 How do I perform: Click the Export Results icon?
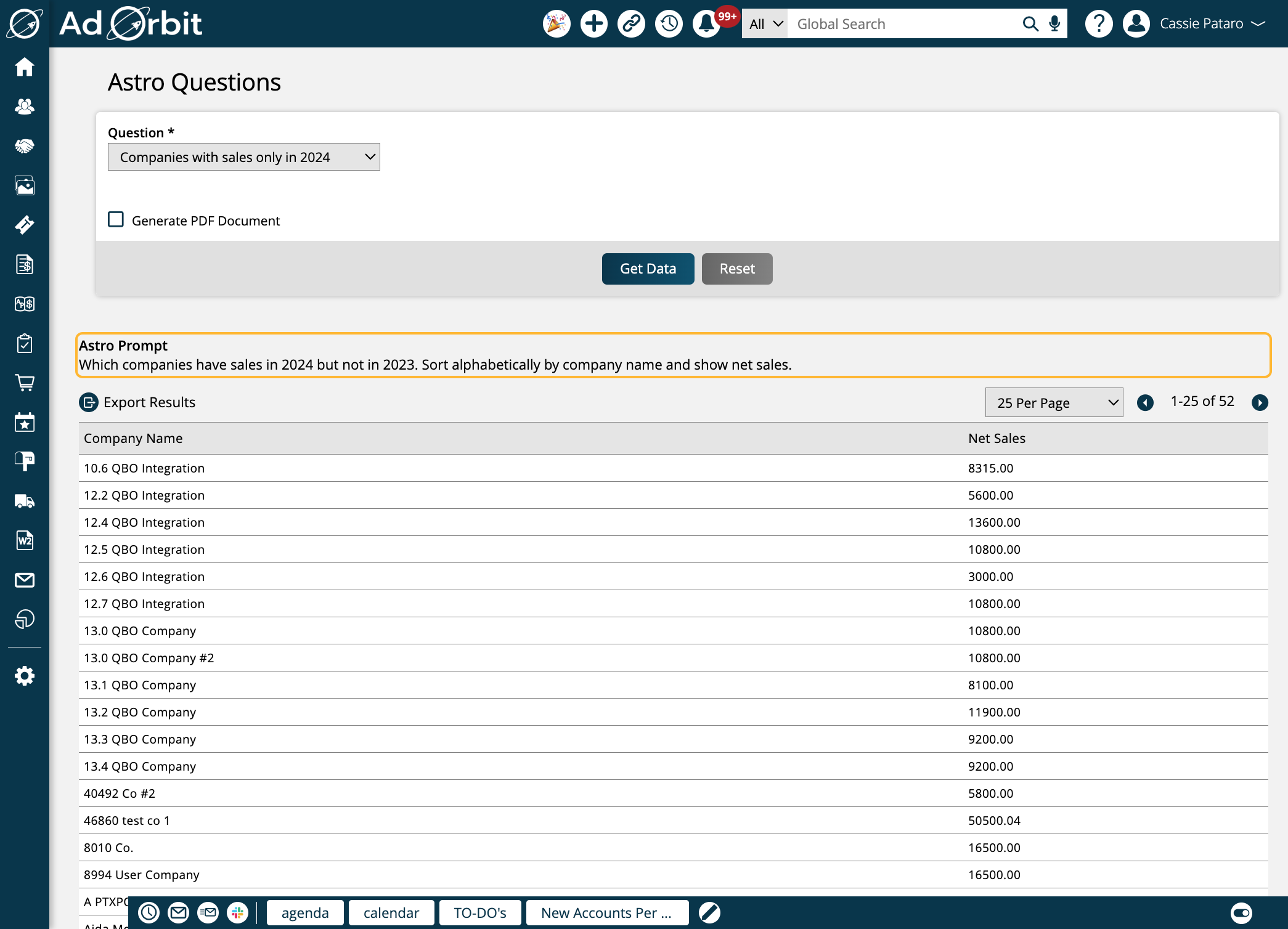point(89,402)
